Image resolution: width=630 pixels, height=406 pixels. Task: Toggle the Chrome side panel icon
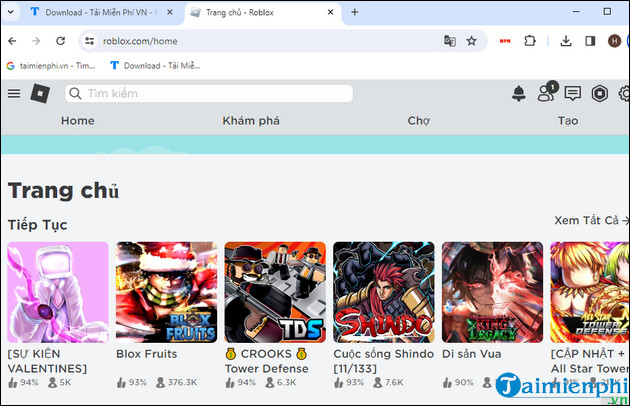pos(590,41)
